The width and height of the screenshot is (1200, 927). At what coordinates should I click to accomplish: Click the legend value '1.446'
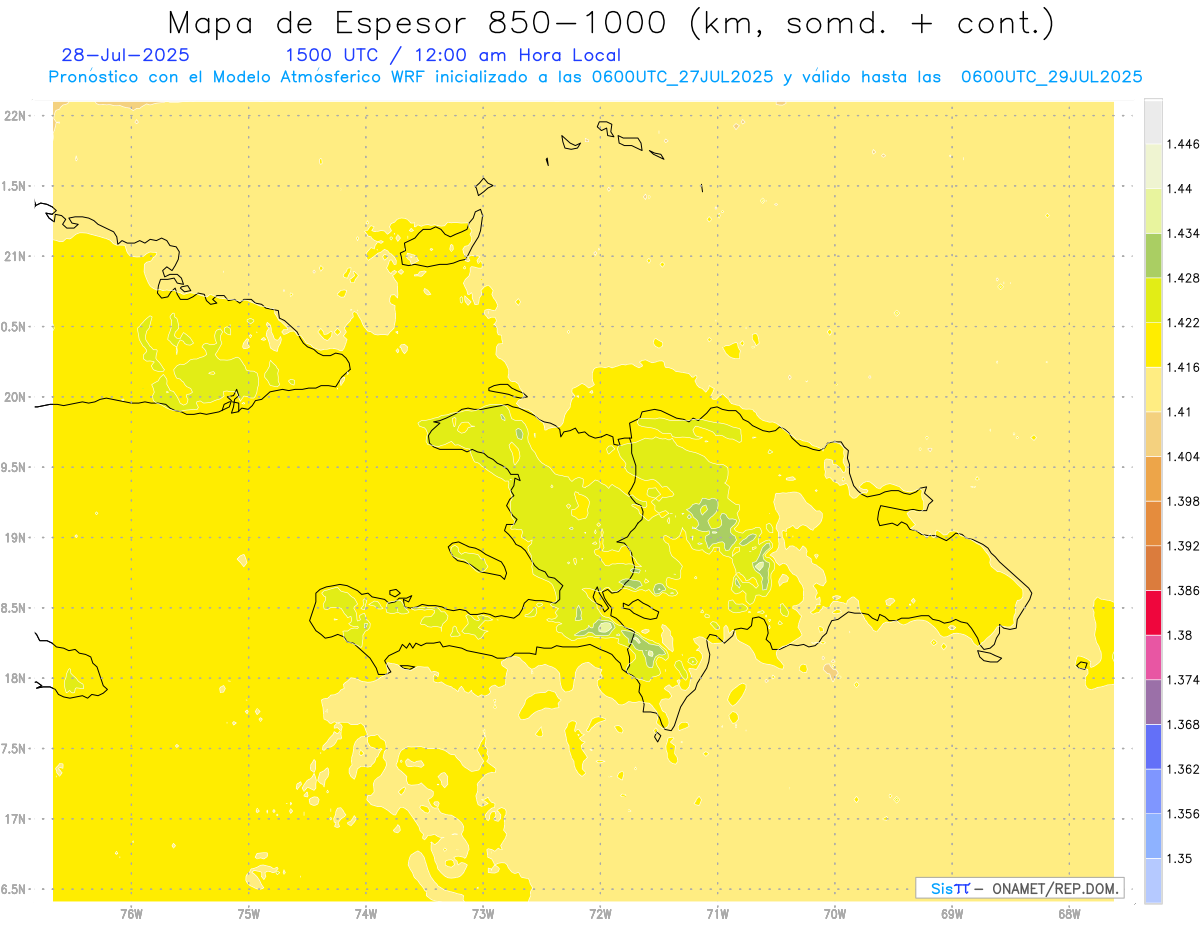point(1183,144)
